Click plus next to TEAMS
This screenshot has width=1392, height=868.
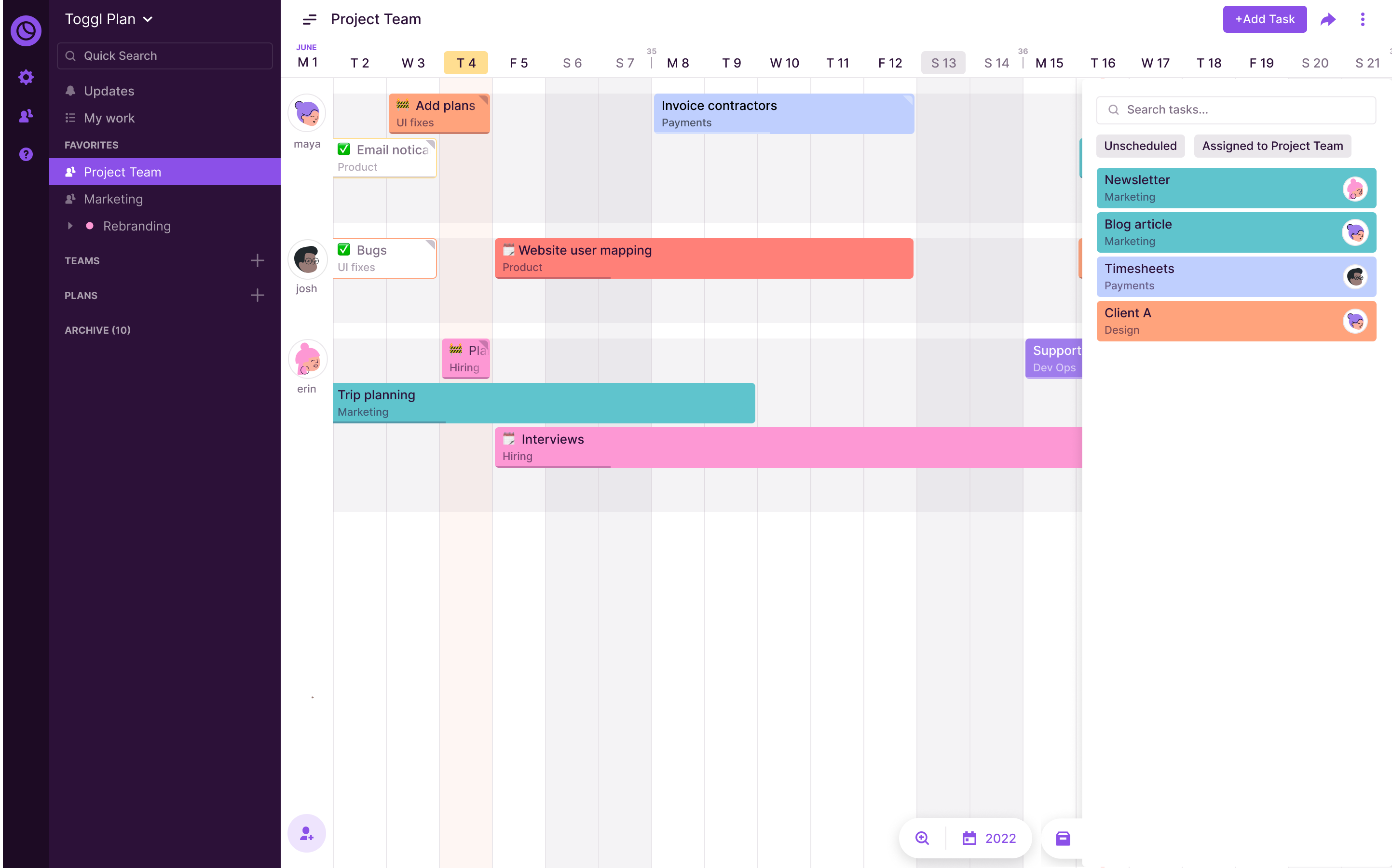(257, 260)
